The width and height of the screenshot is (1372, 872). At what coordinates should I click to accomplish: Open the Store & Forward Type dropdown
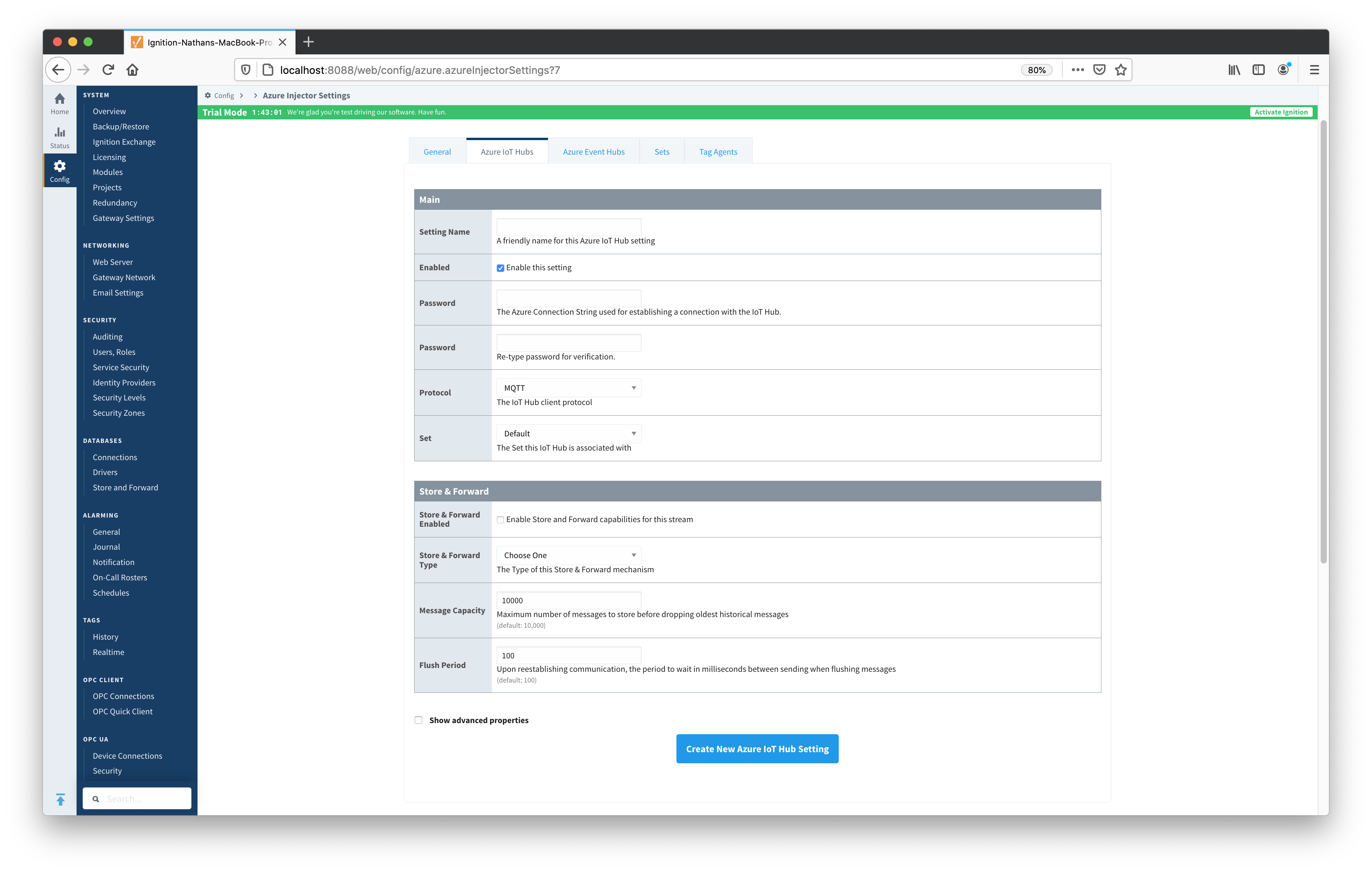coord(568,555)
